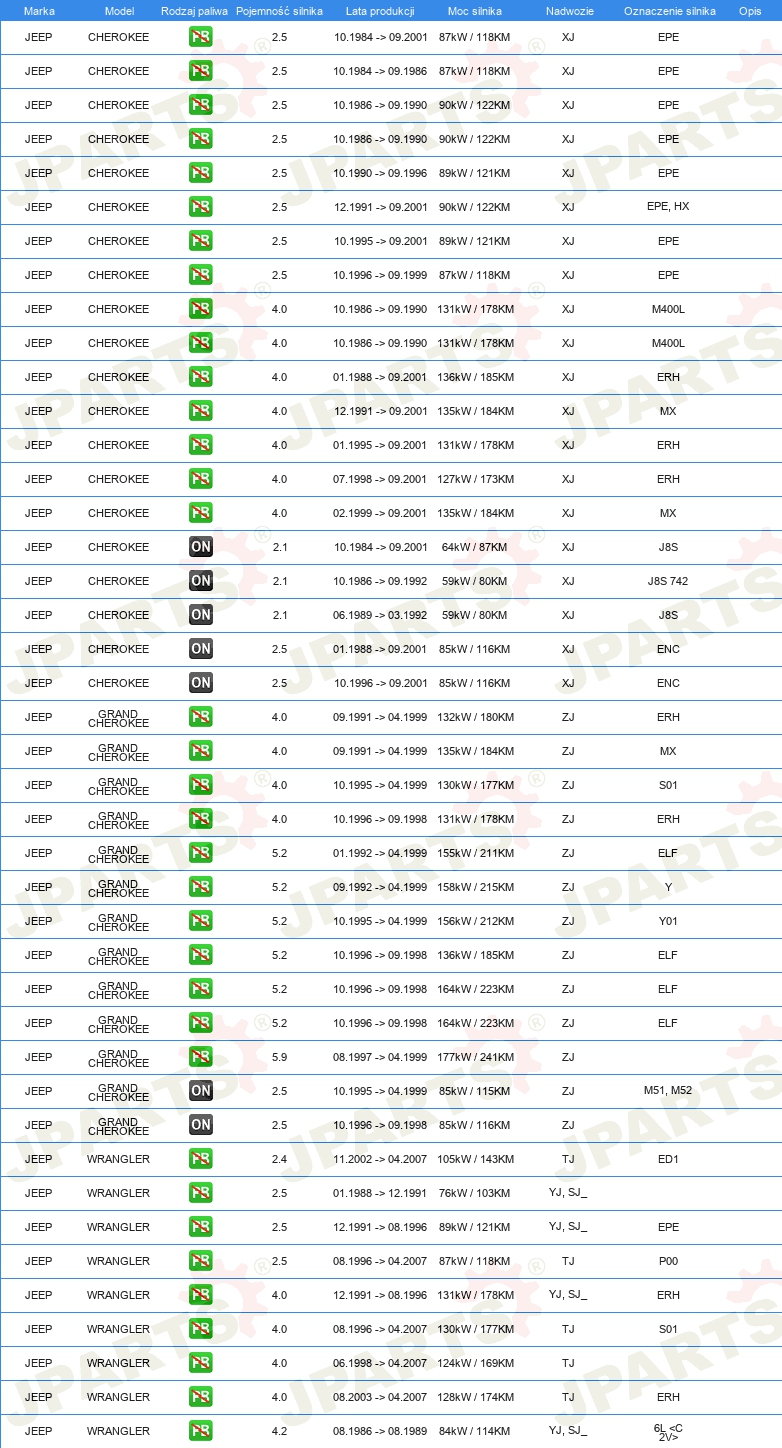Click petrol icon in Cherokee 136kW / 185KM row
The height and width of the screenshot is (1448, 782).
coord(201,377)
